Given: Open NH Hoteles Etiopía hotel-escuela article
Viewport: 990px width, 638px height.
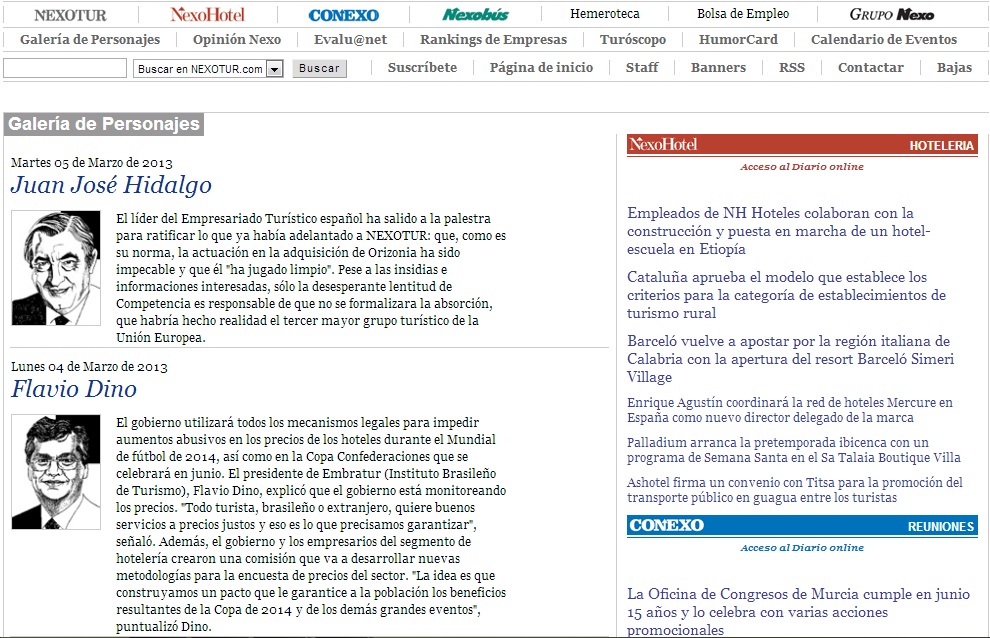Looking at the screenshot, I should click(x=778, y=231).
